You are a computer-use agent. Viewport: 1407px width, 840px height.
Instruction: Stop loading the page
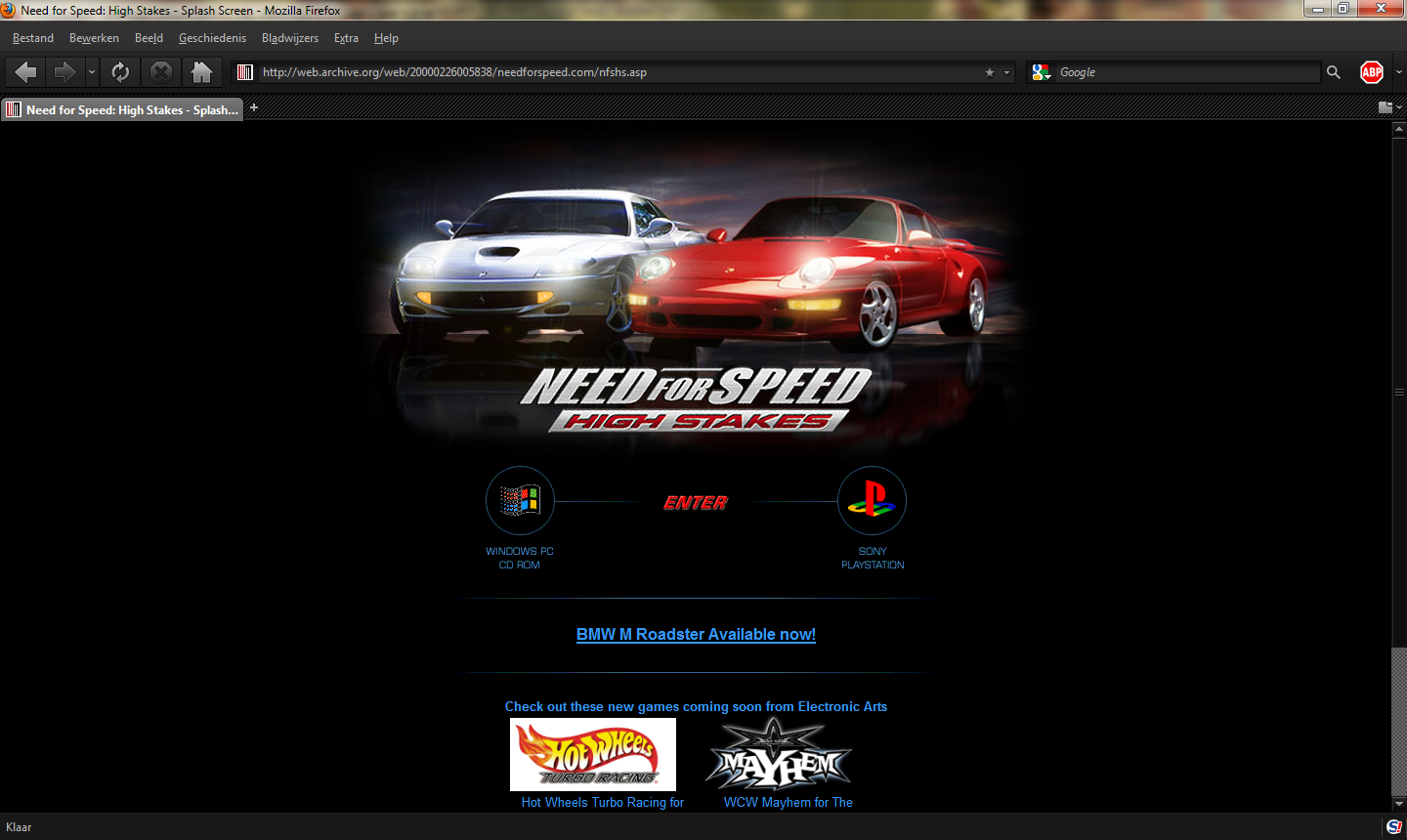161,72
